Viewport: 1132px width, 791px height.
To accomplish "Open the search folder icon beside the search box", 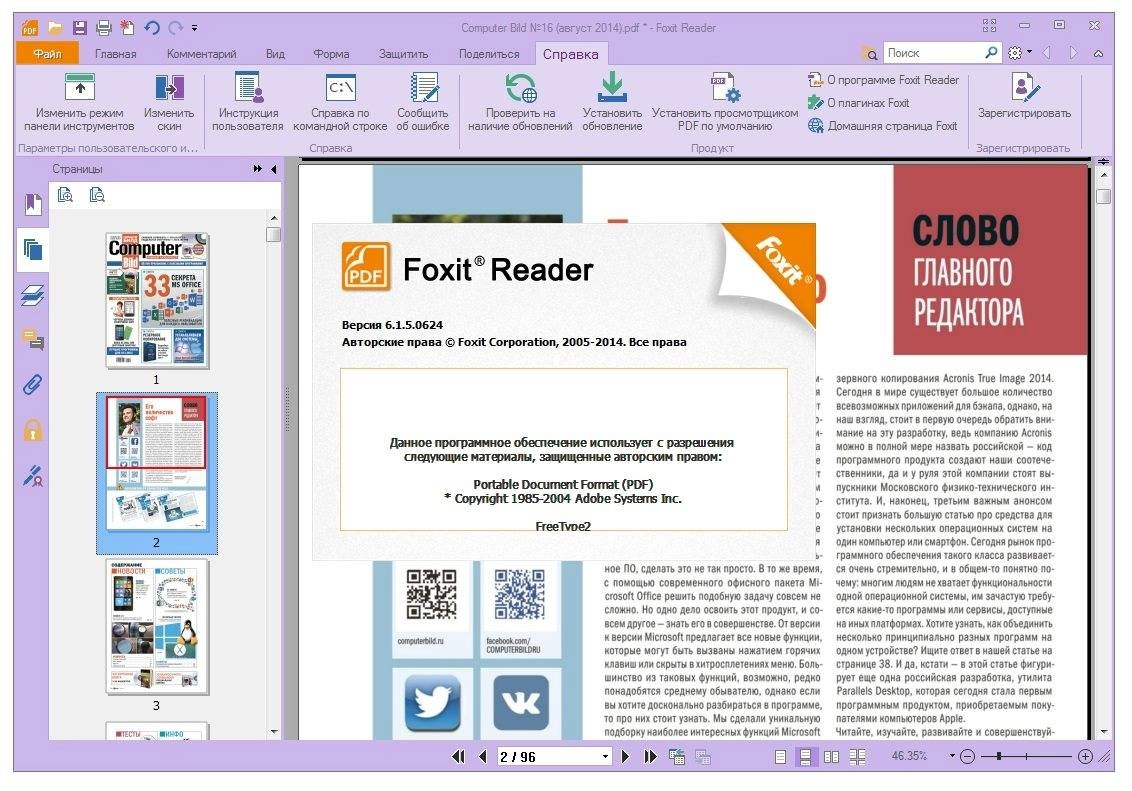I will tap(870, 53).
